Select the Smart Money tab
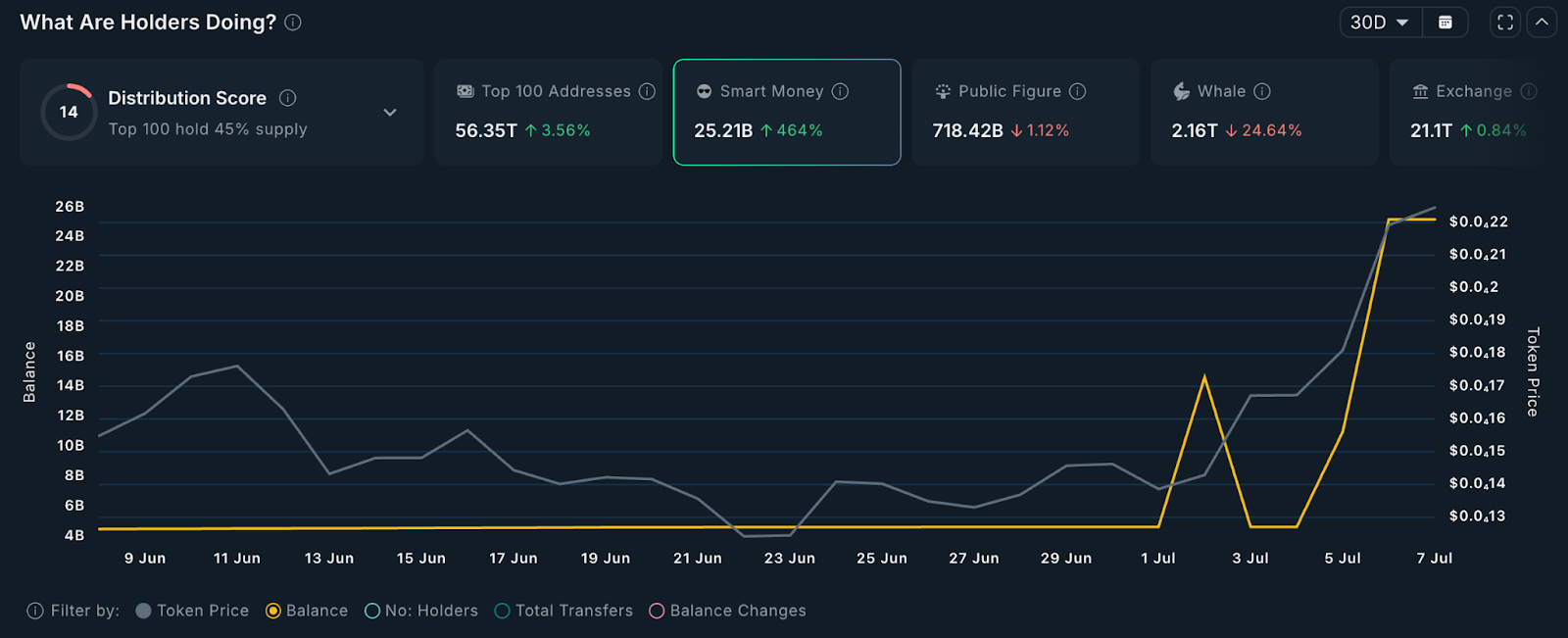Screen dimensions: 1568x638 (x=787, y=112)
